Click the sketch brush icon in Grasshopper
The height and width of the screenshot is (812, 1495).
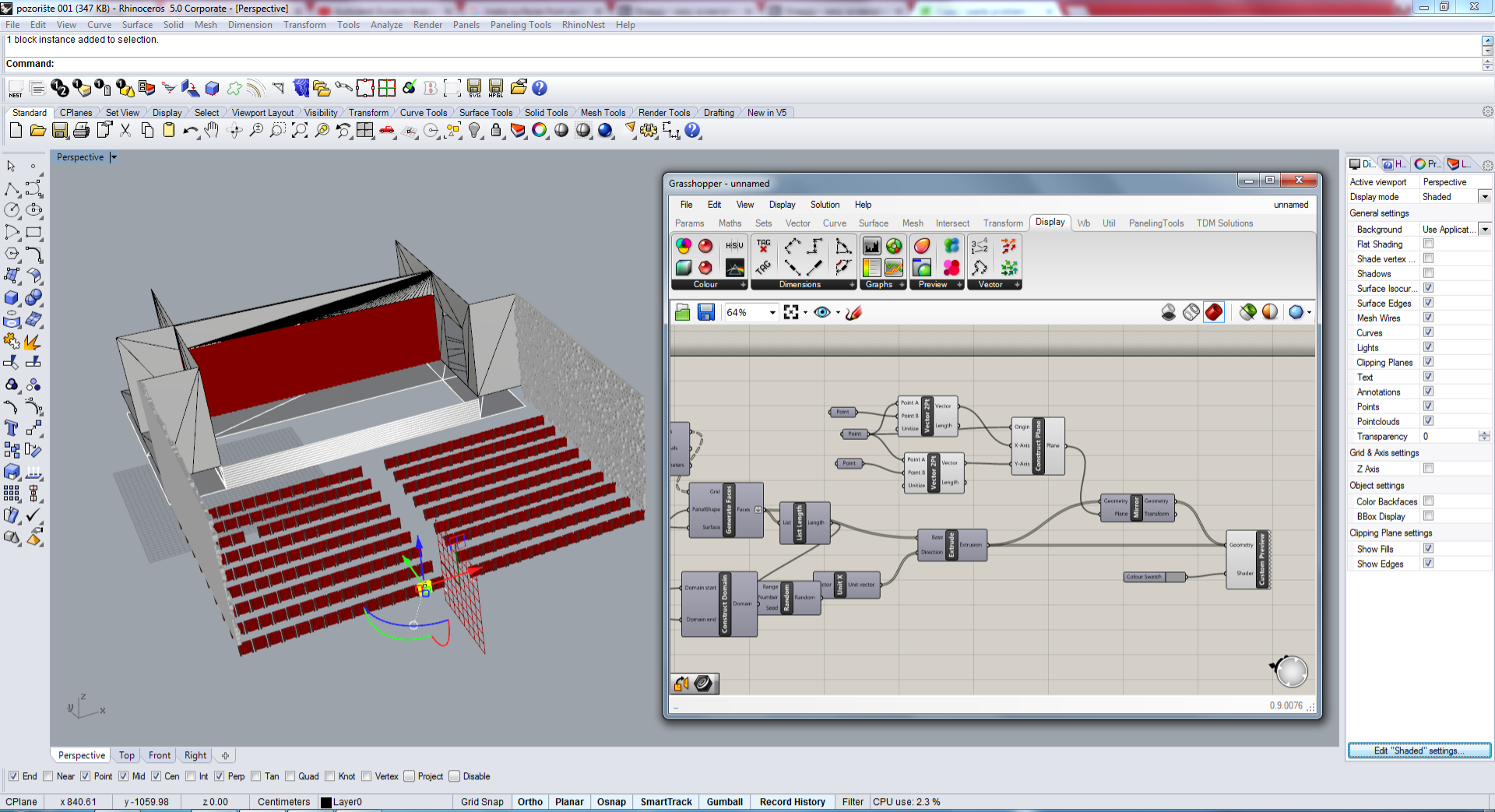tap(854, 312)
